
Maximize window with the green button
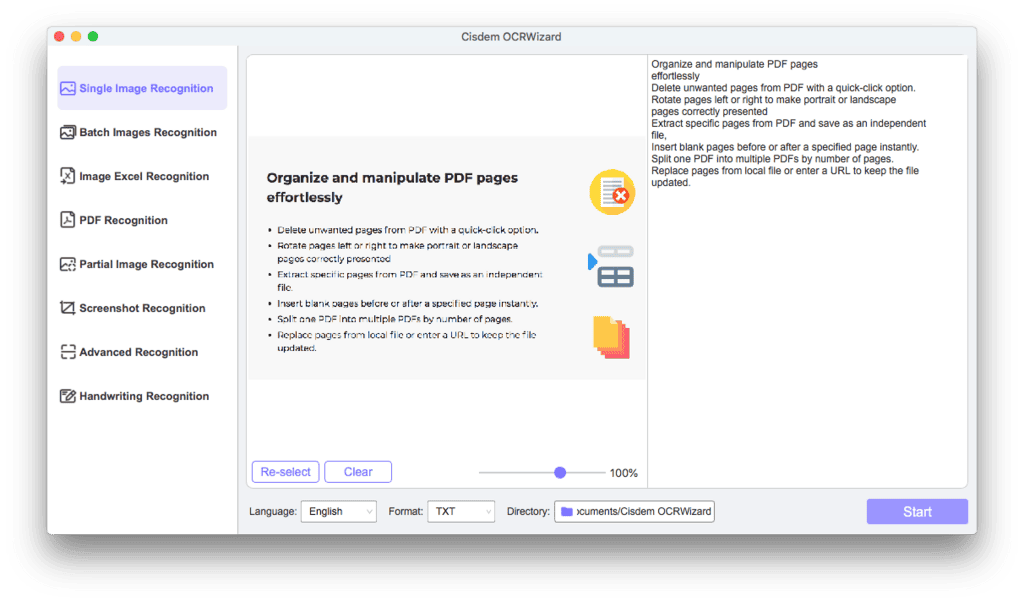coord(93,37)
